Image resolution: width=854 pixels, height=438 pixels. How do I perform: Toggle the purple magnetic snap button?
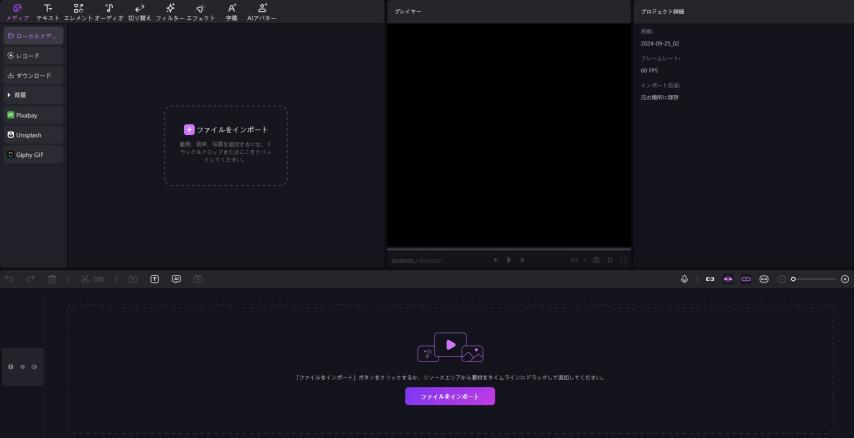pyautogui.click(x=728, y=279)
